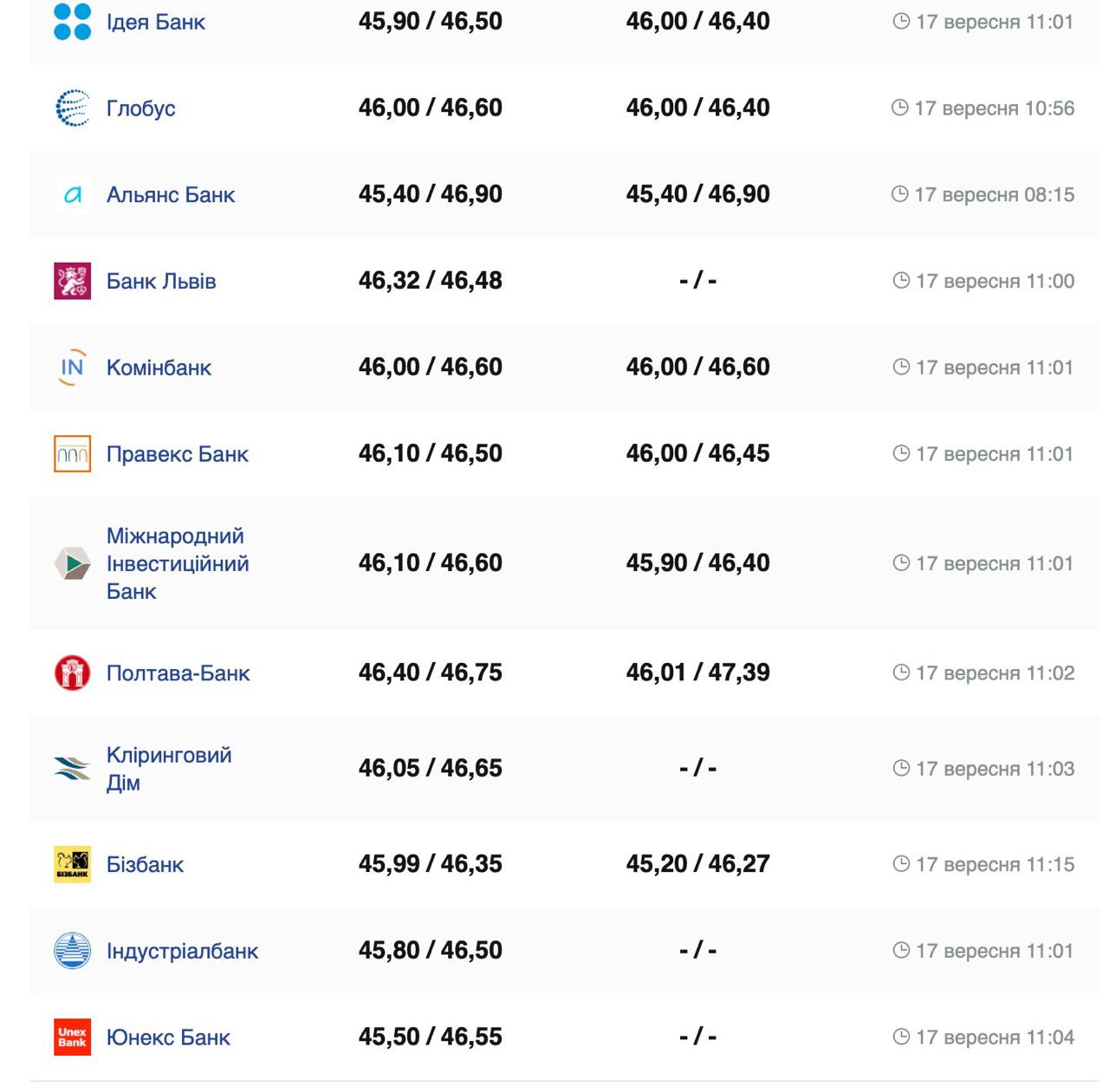The image size is (1109, 1092).
Task: Open the Банк Львів link
Action: pos(160,281)
